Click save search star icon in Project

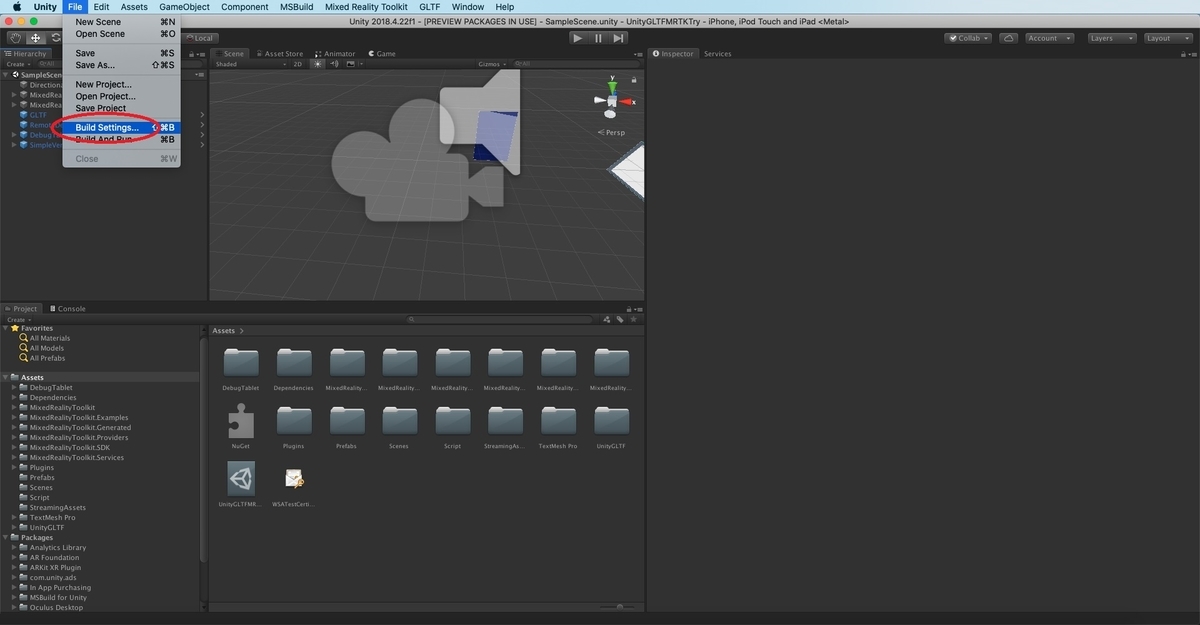click(x=633, y=320)
